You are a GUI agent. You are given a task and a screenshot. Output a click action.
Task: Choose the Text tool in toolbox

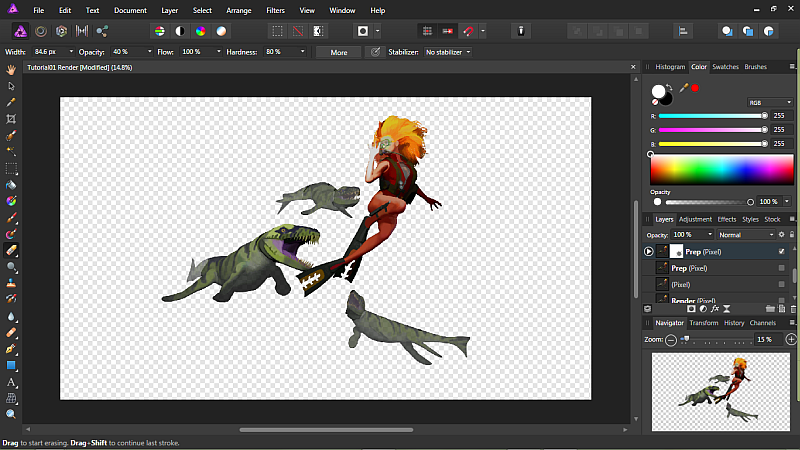tap(11, 381)
